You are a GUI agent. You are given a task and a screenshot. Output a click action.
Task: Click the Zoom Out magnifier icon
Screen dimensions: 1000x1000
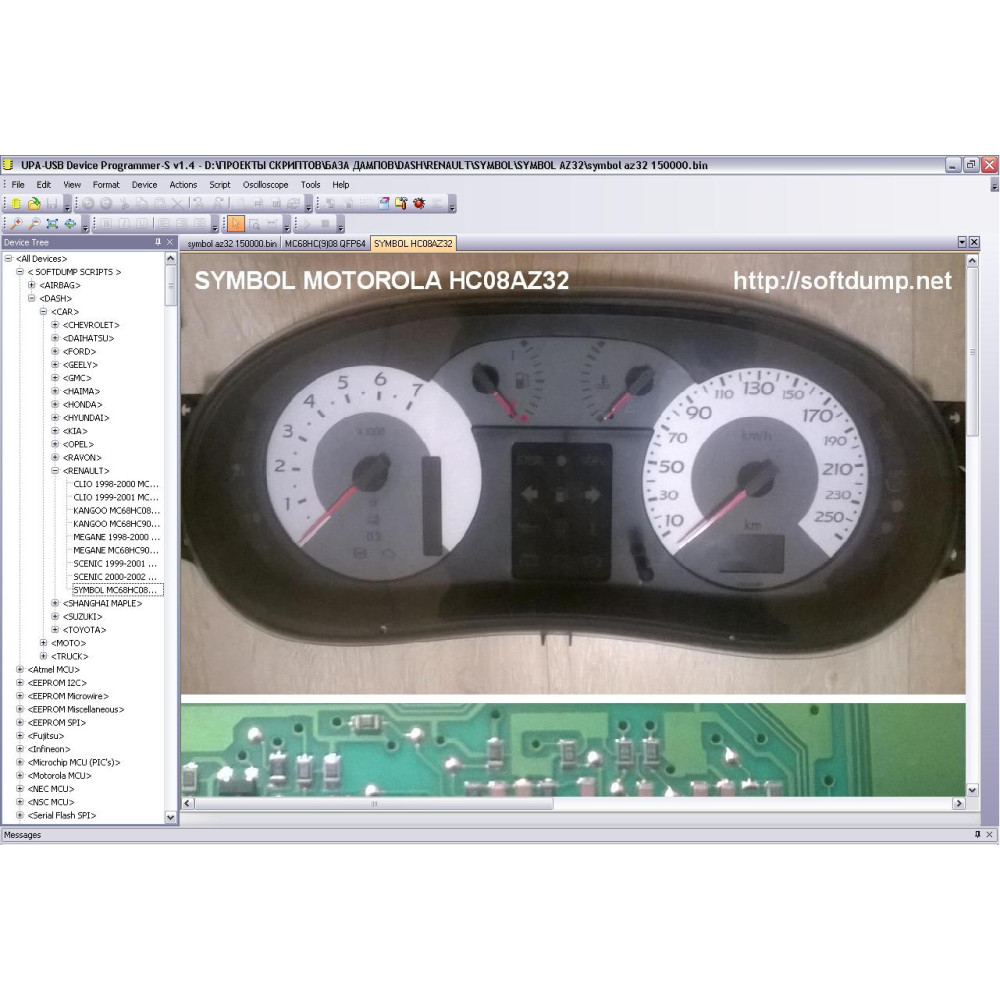point(34,224)
